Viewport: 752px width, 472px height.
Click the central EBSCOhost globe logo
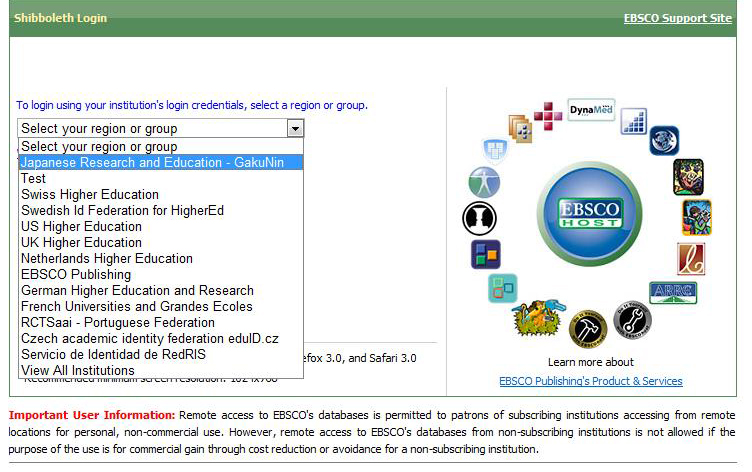tap(589, 214)
